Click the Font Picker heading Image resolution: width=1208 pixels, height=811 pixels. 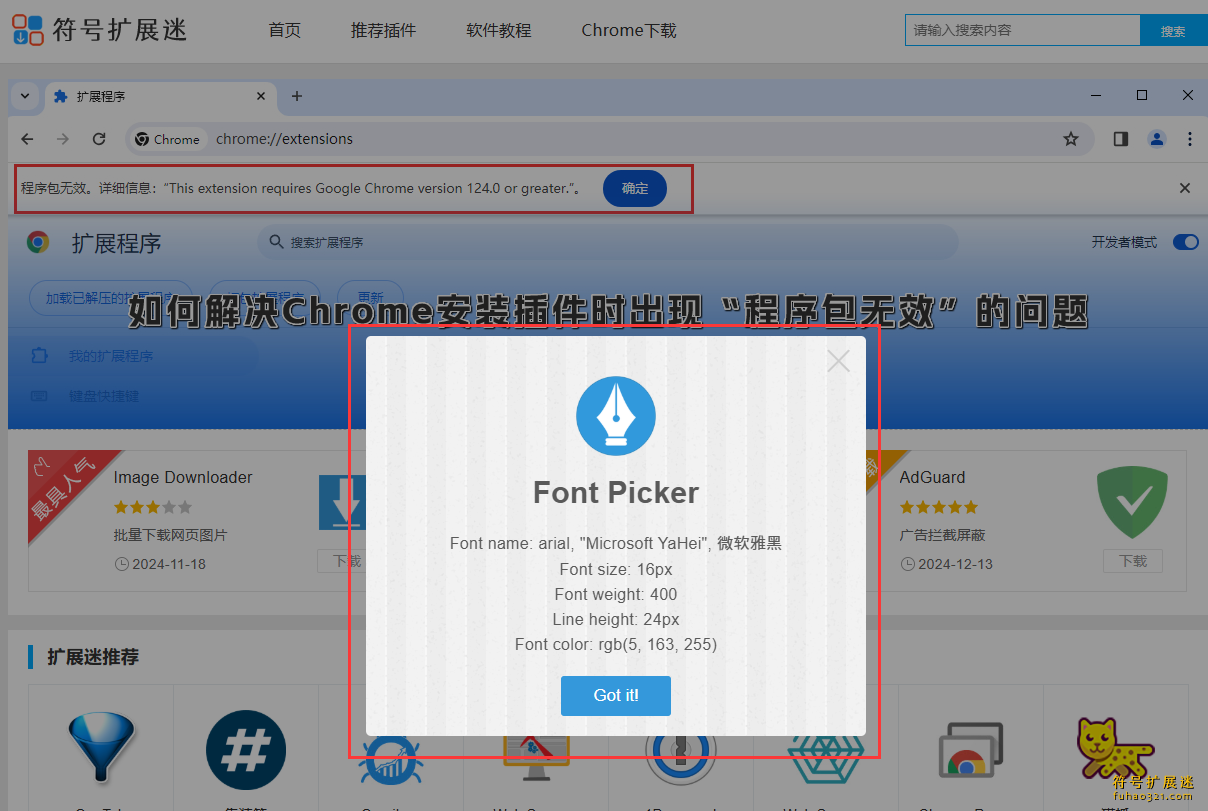616,492
